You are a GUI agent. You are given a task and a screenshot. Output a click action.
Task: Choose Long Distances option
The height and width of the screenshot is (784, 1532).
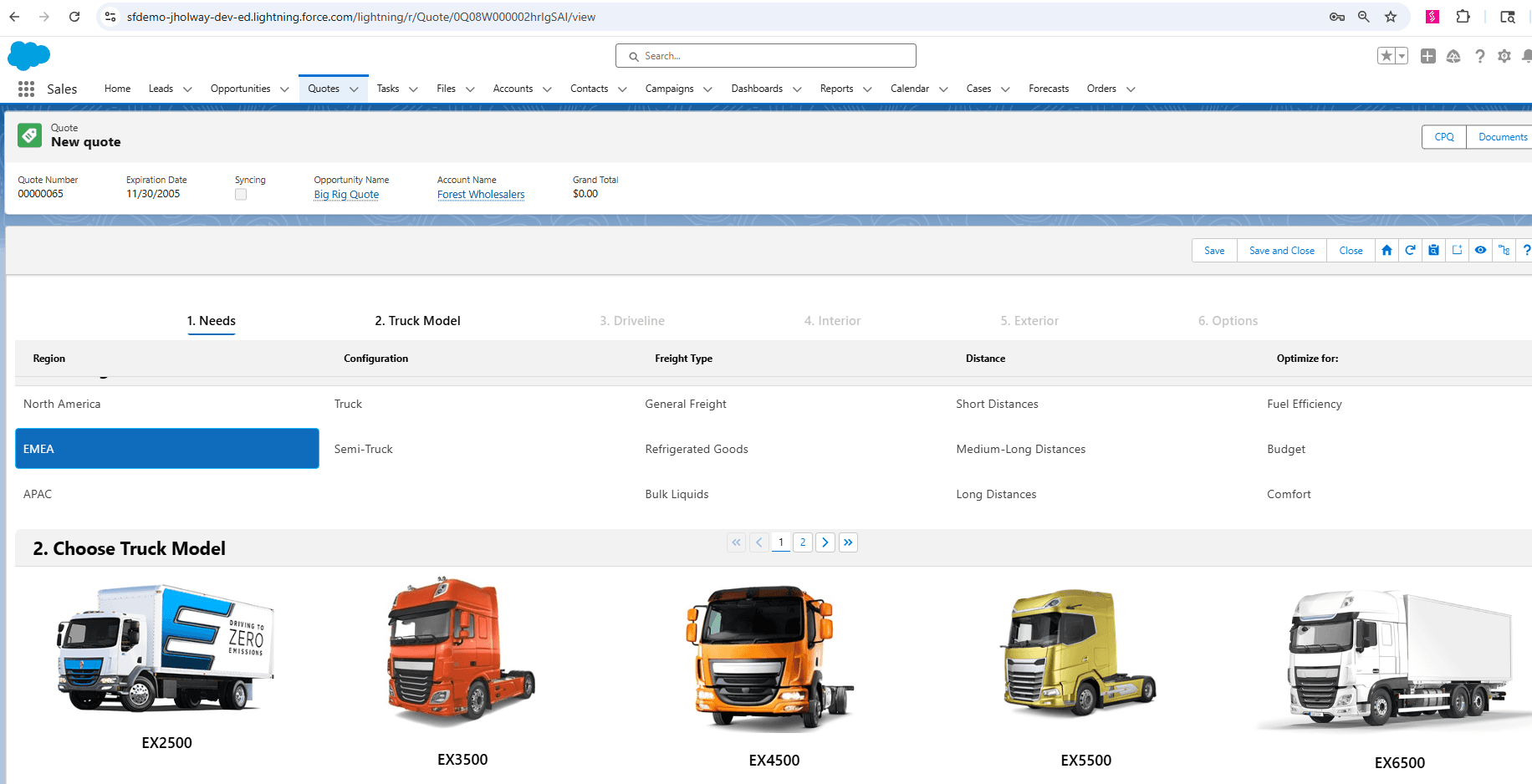[1100, 494]
